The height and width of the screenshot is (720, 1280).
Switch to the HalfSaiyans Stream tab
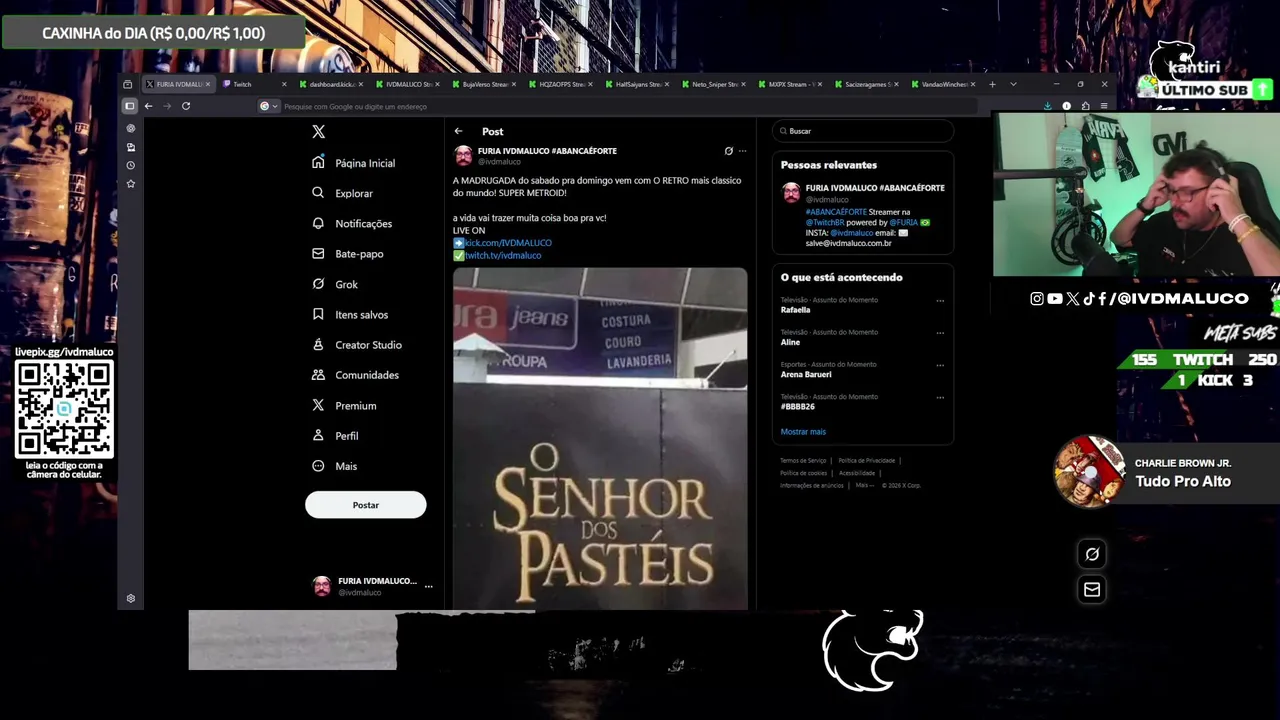click(637, 84)
